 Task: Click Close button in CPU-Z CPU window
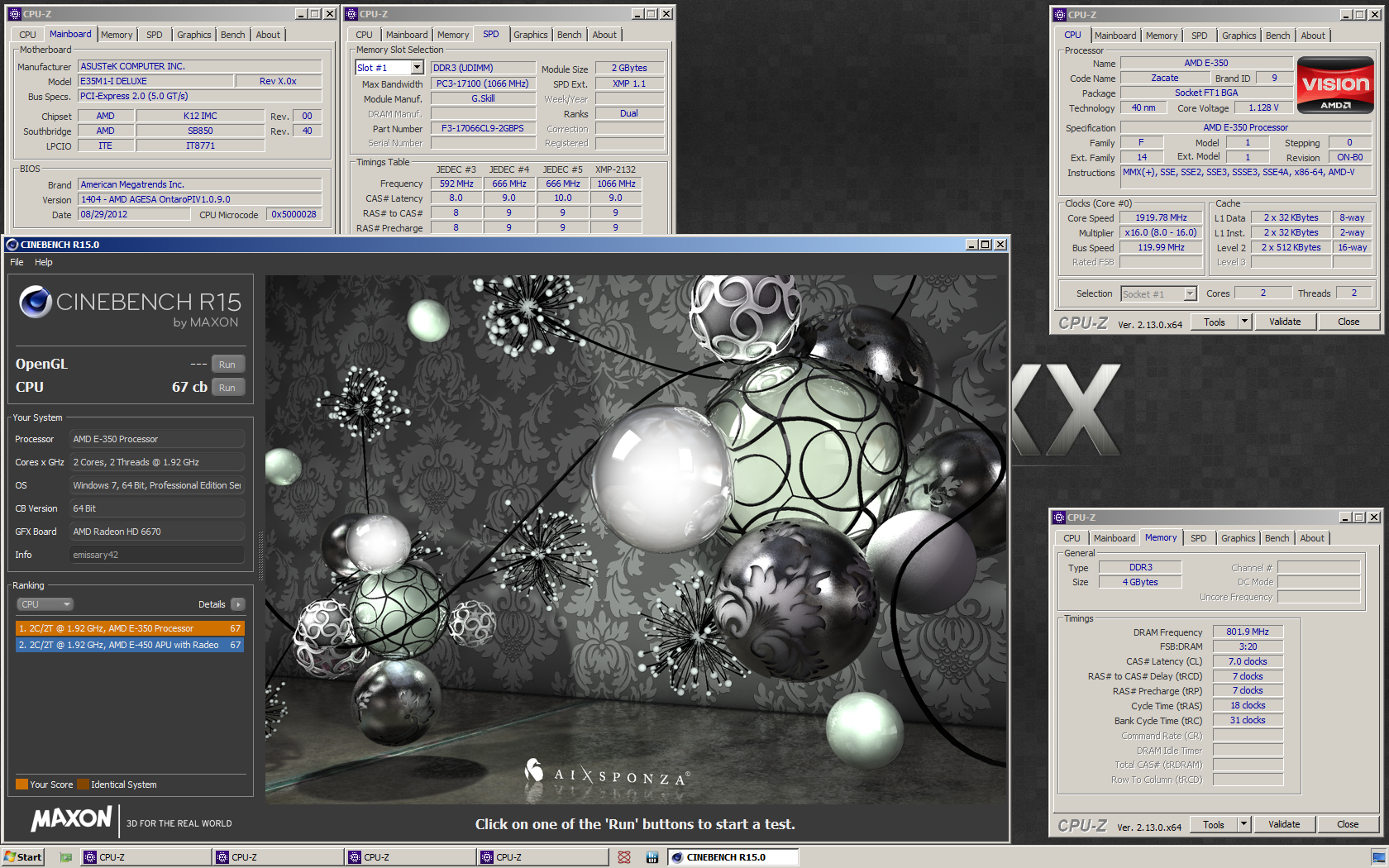click(1348, 322)
